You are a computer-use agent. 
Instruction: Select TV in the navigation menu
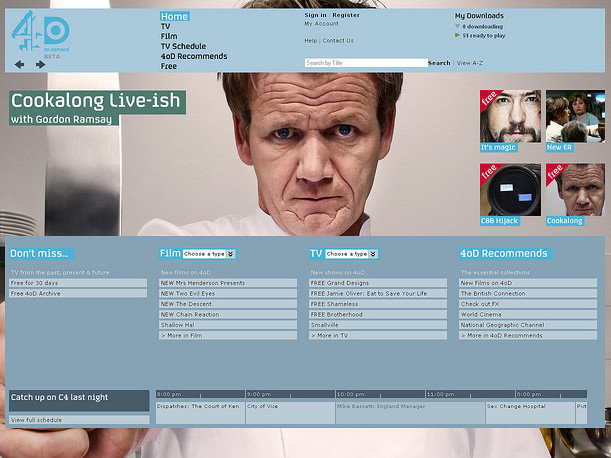(x=166, y=27)
